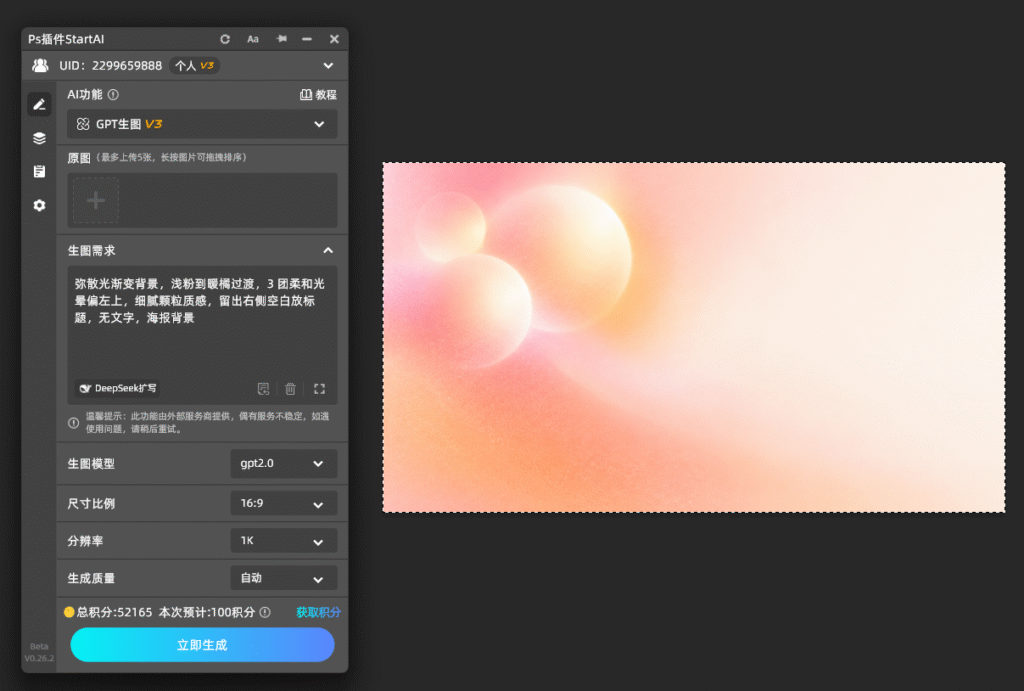
Task: Click the info icon beside AI功能
Action: pos(113,95)
